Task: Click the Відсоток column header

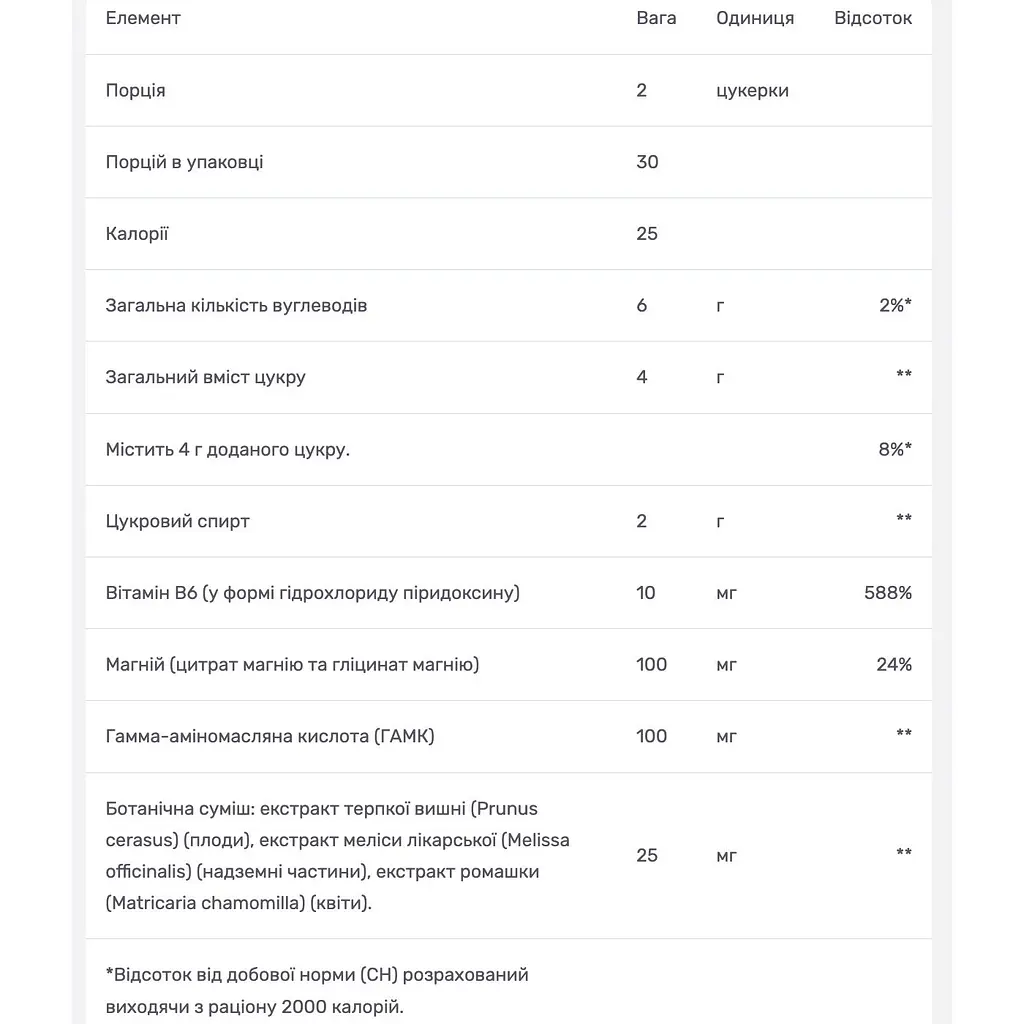Action: pyautogui.click(x=872, y=18)
